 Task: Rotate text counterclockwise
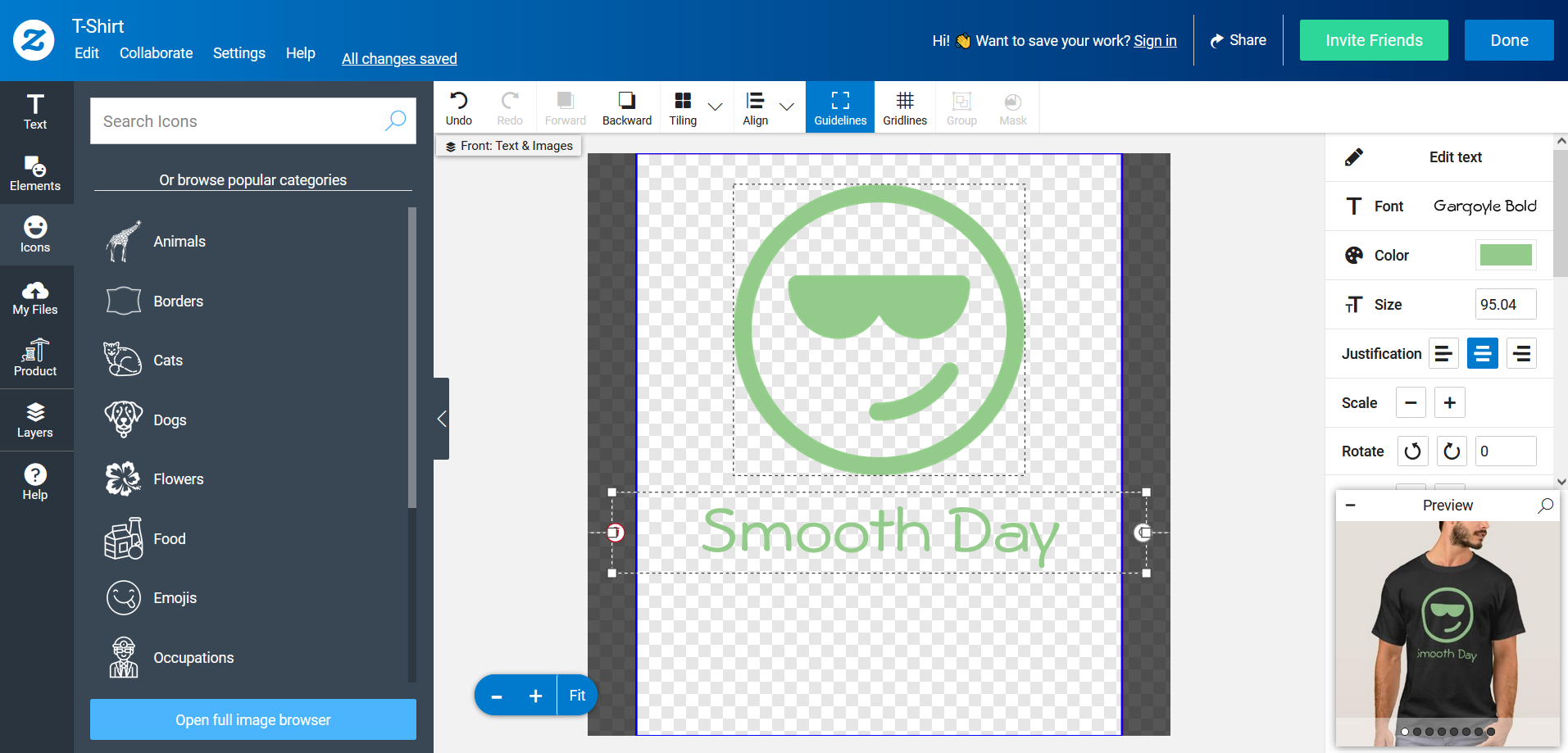tap(1411, 451)
